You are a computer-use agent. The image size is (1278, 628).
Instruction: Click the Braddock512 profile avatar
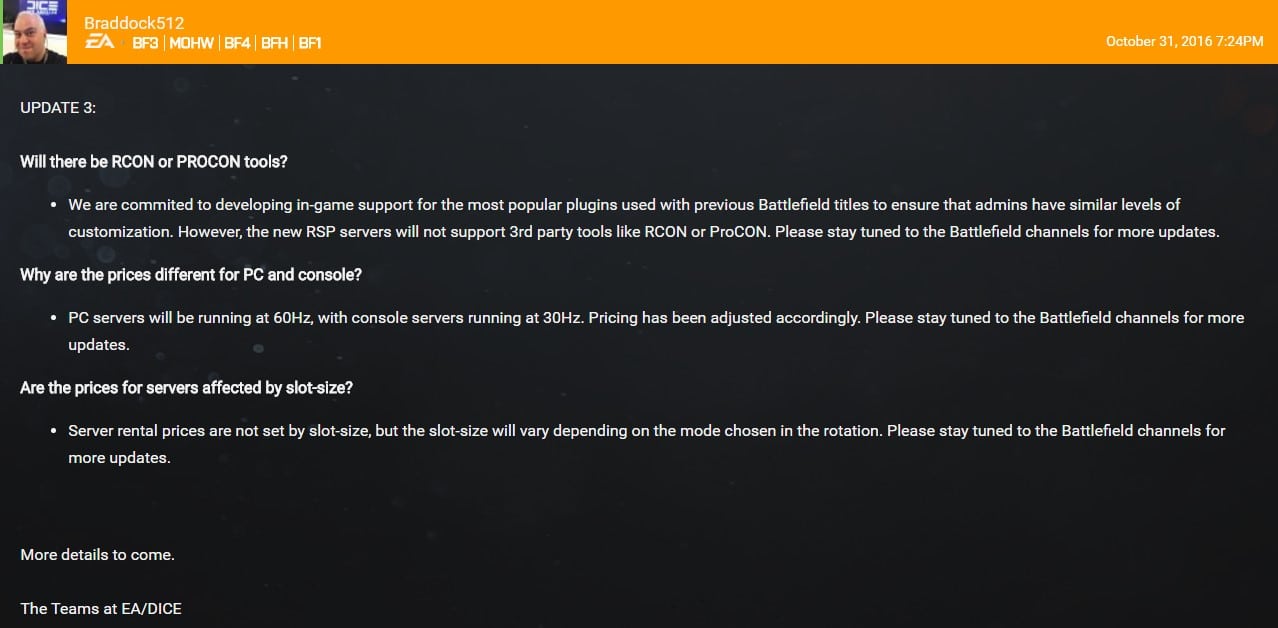pyautogui.click(x=36, y=32)
